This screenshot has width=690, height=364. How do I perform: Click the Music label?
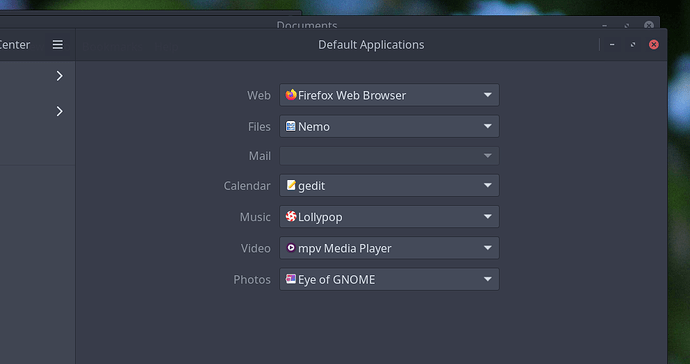tap(255, 217)
